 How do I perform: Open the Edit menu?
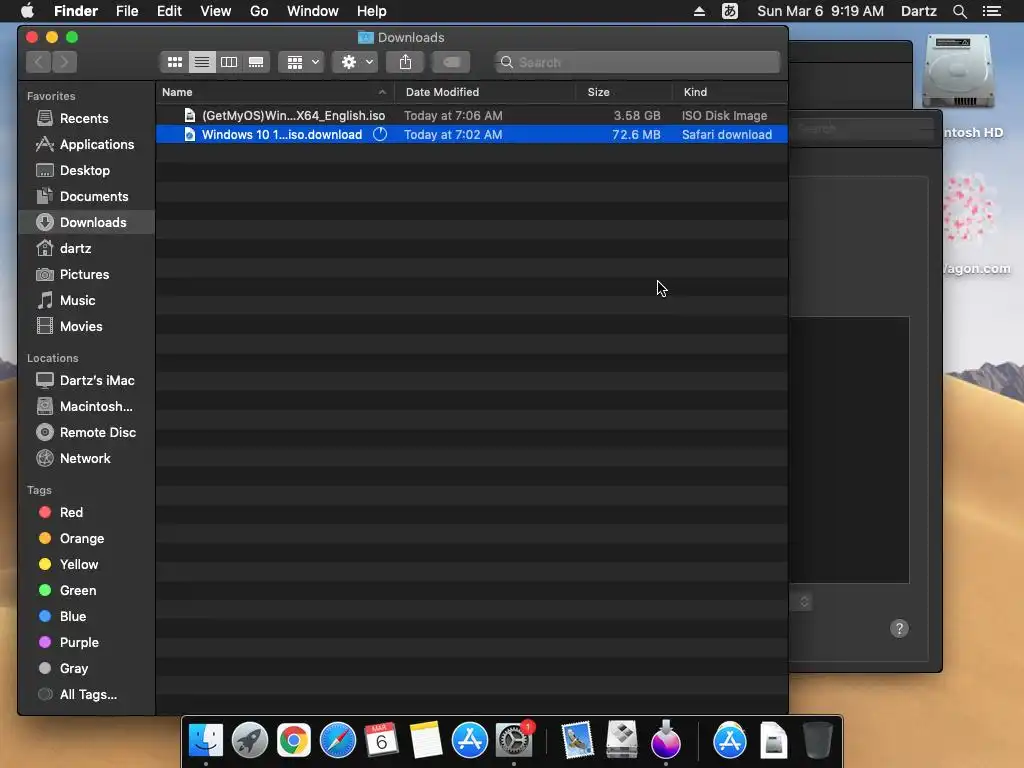(x=169, y=11)
